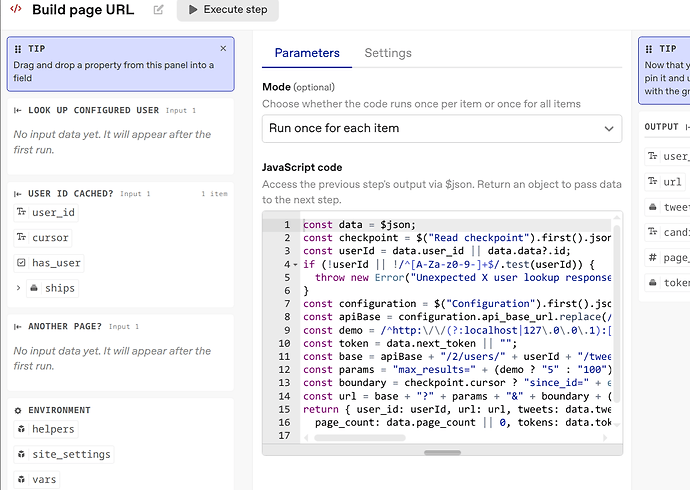The height and width of the screenshot is (490, 690).
Task: Click the Execute step button
Action: pos(228,10)
